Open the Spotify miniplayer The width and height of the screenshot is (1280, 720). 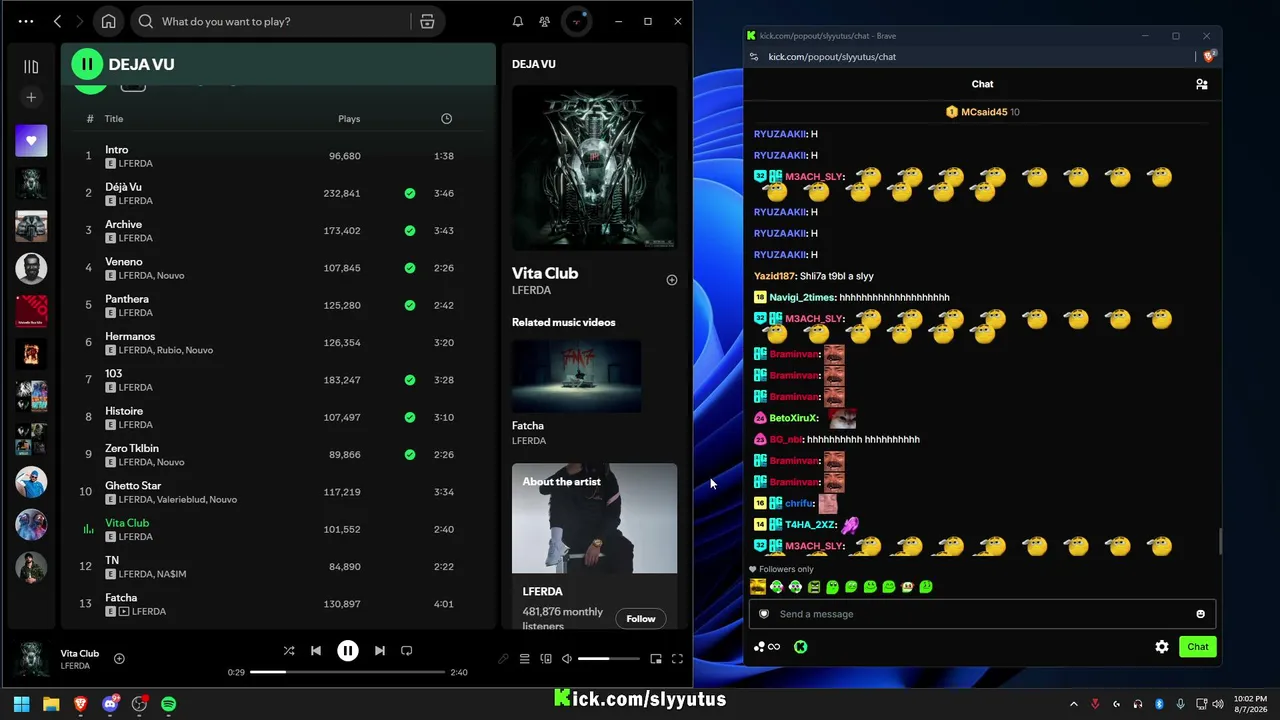[x=656, y=659]
